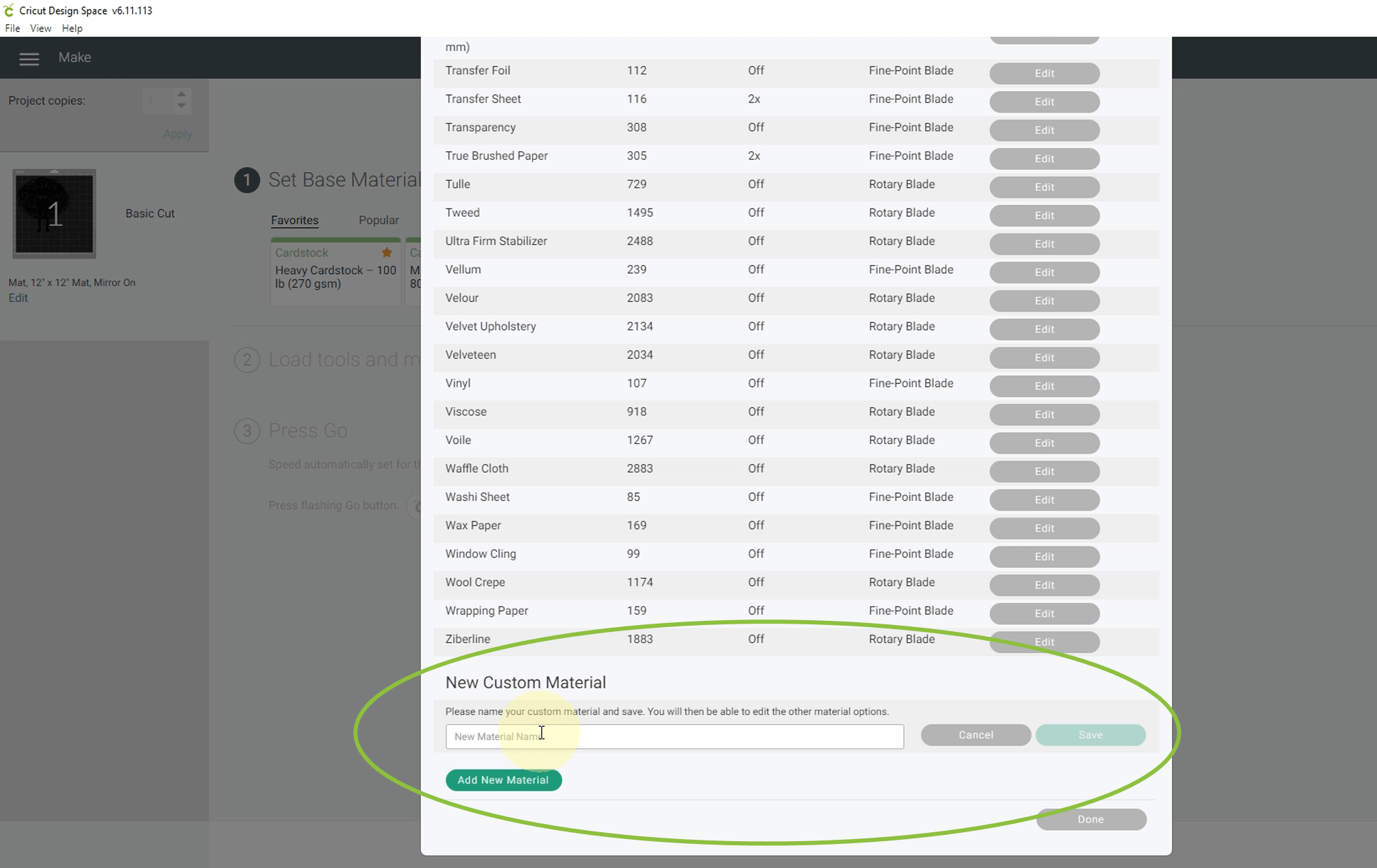Screen dimensions: 1377x868
Task: Open the File menu
Action: [x=12, y=28]
